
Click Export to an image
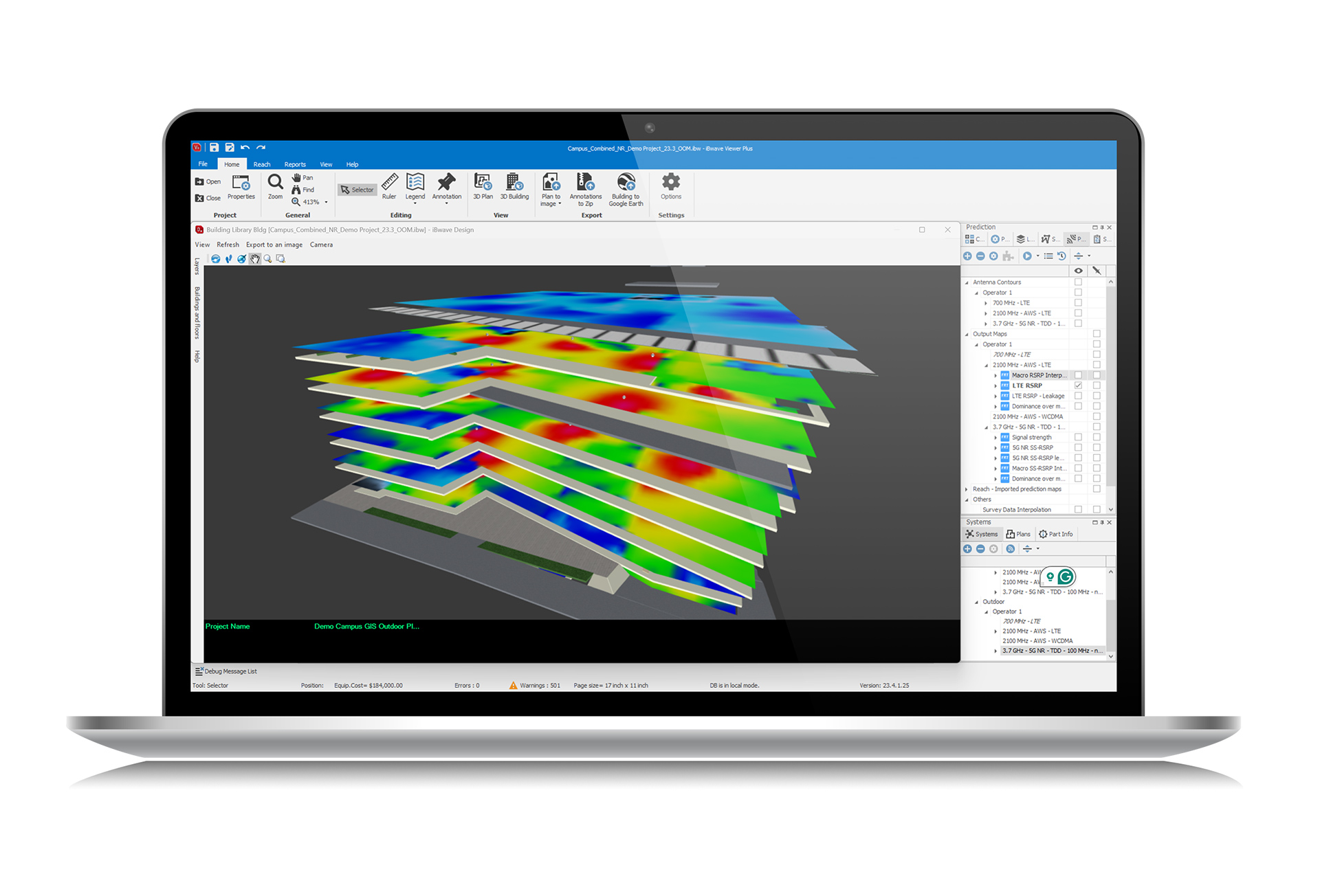(x=274, y=245)
